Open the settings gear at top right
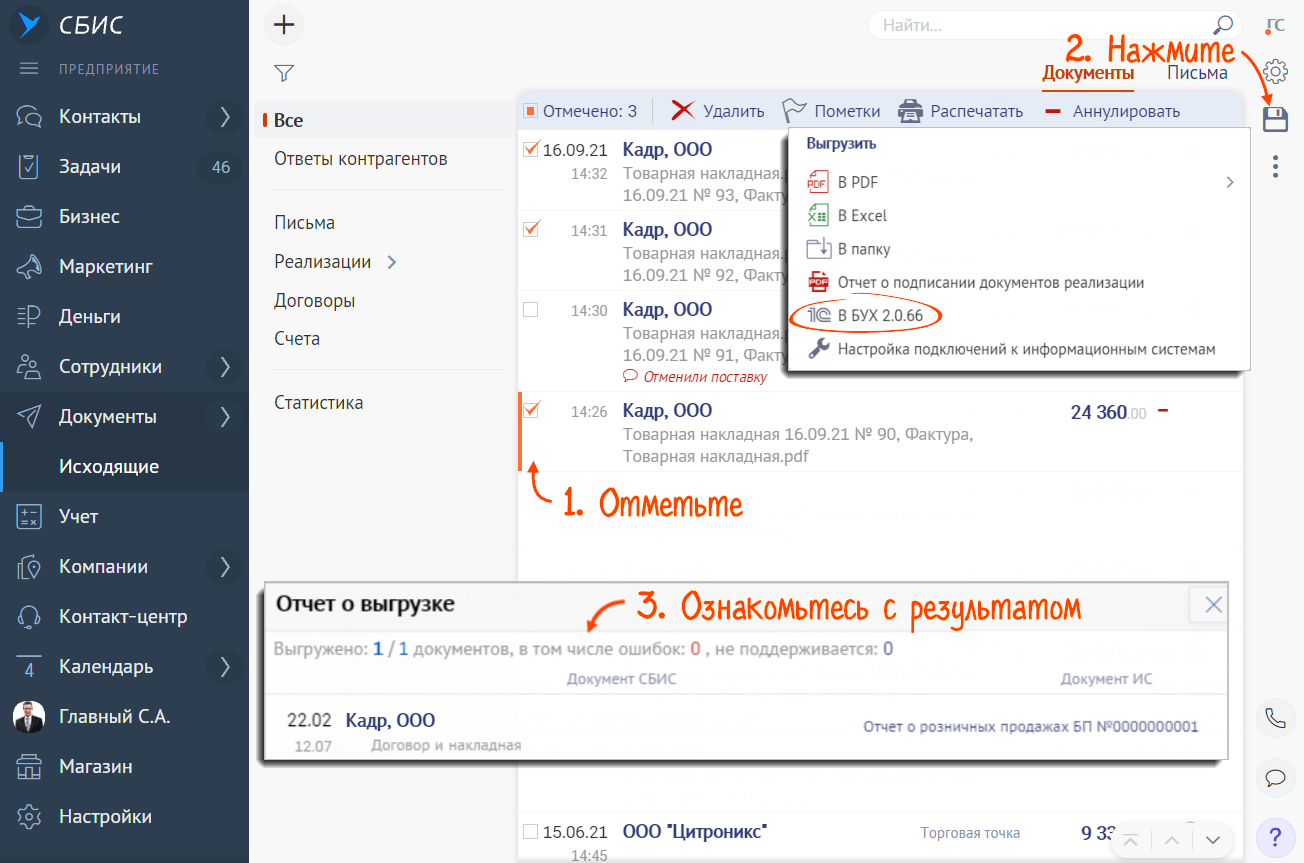1304x863 pixels. tap(1275, 72)
